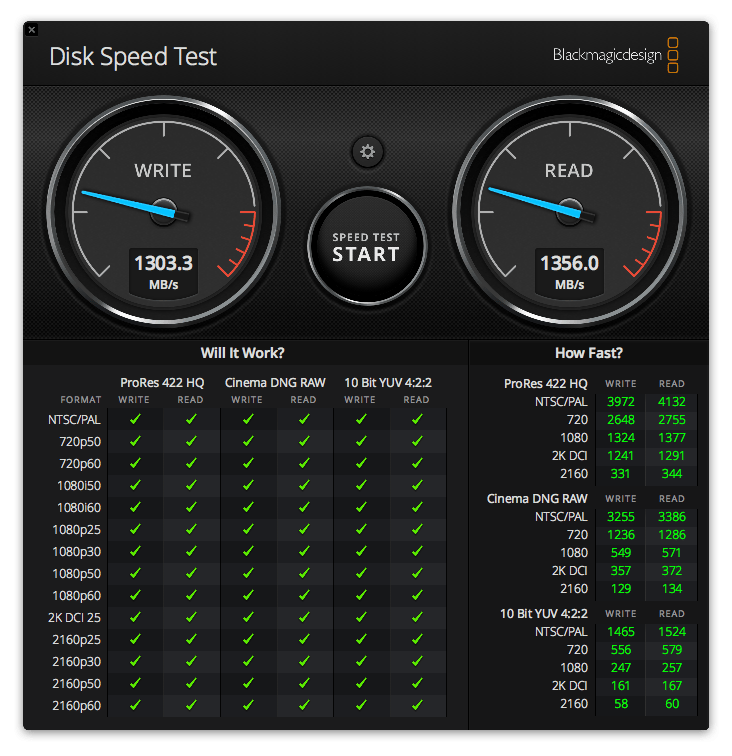Click the 2K DCI 25 format row label
The width and height of the screenshot is (732, 756).
pos(74,618)
